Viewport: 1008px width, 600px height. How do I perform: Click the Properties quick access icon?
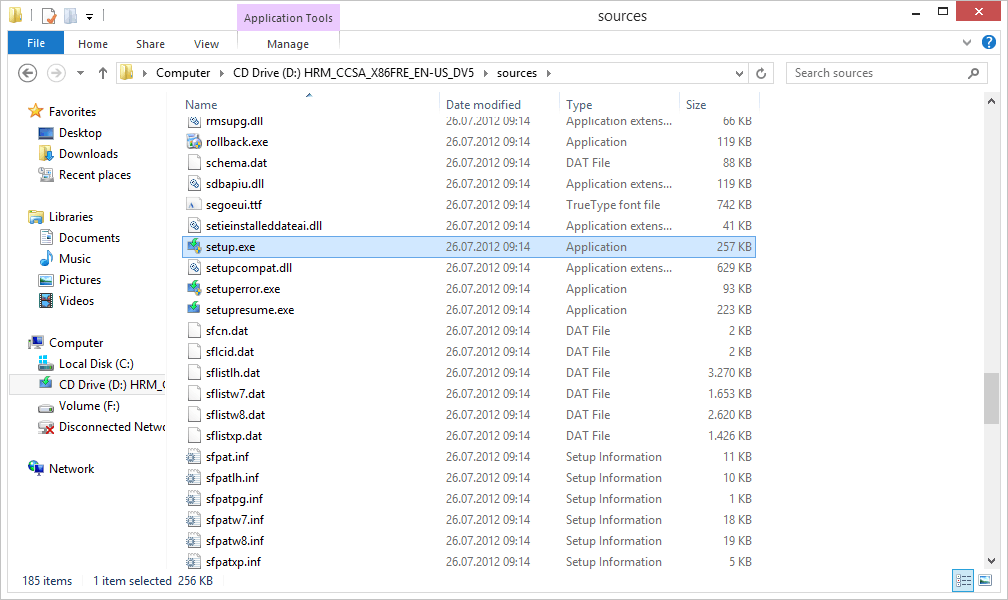click(49, 15)
